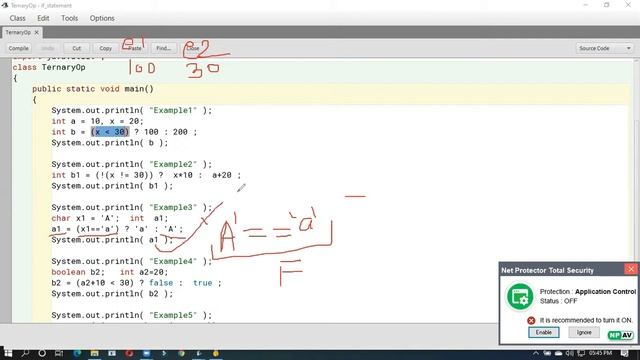Click the "char x1 = 'A'; int a1;" line
640x360 pixels.
[110, 218]
